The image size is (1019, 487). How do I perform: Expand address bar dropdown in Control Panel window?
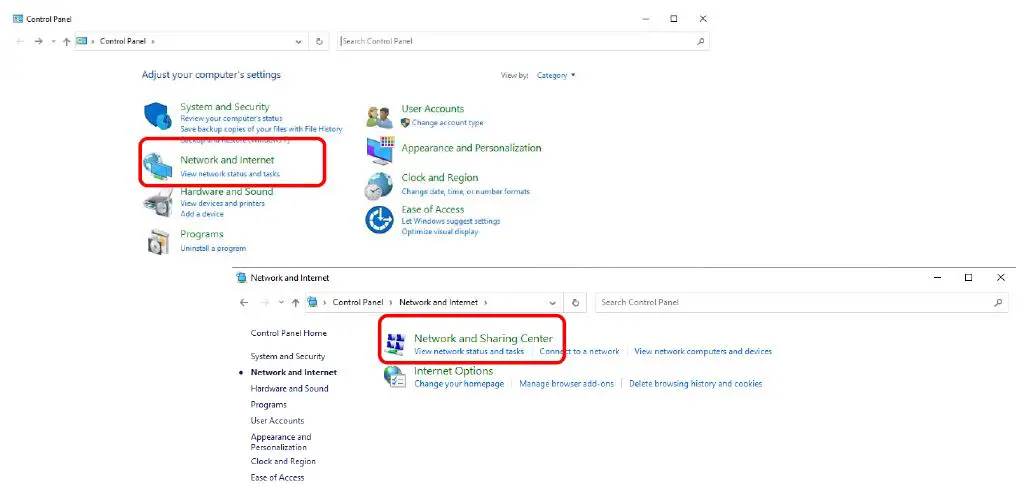pos(298,41)
